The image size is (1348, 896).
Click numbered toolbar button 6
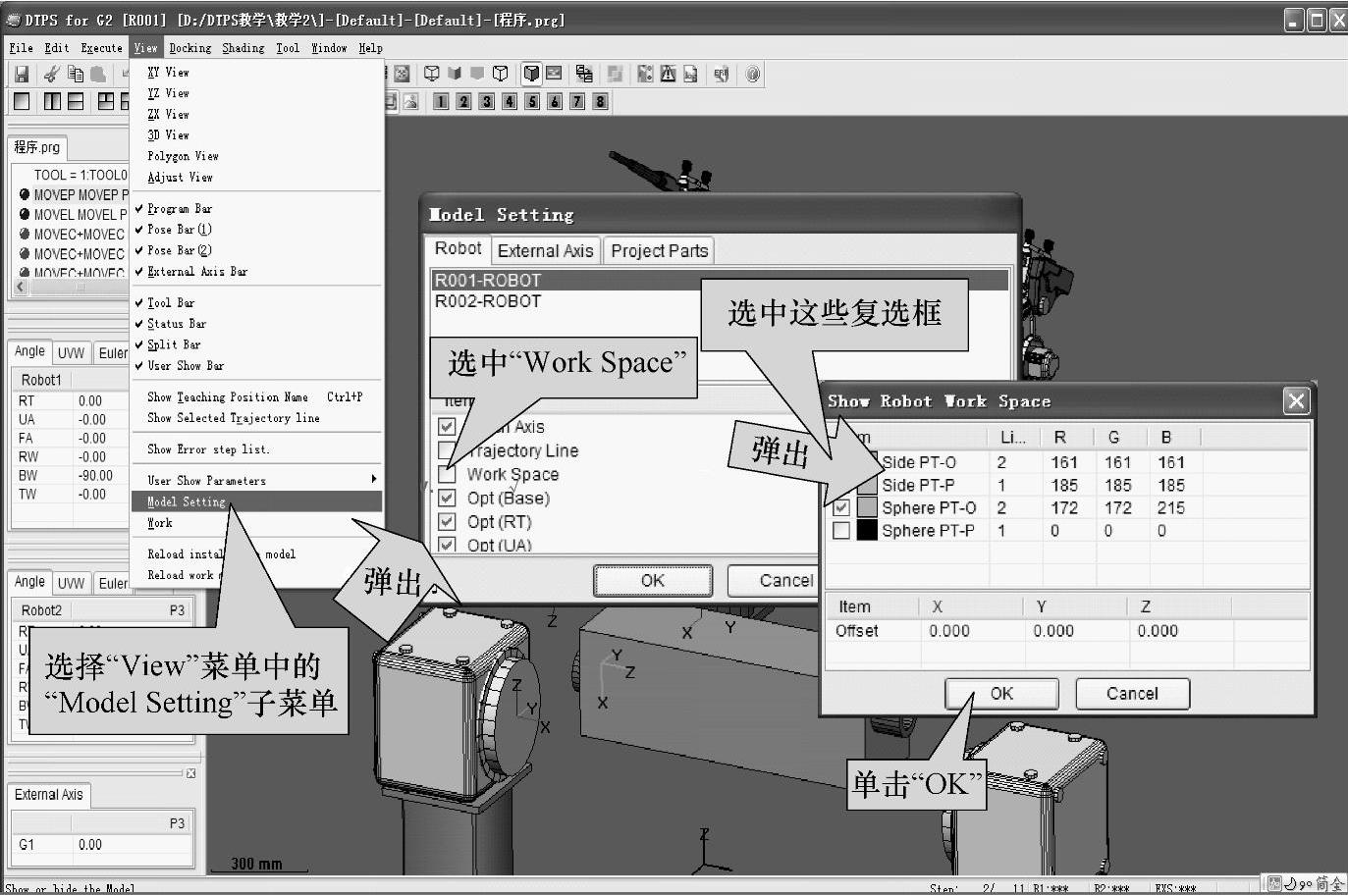click(x=555, y=101)
